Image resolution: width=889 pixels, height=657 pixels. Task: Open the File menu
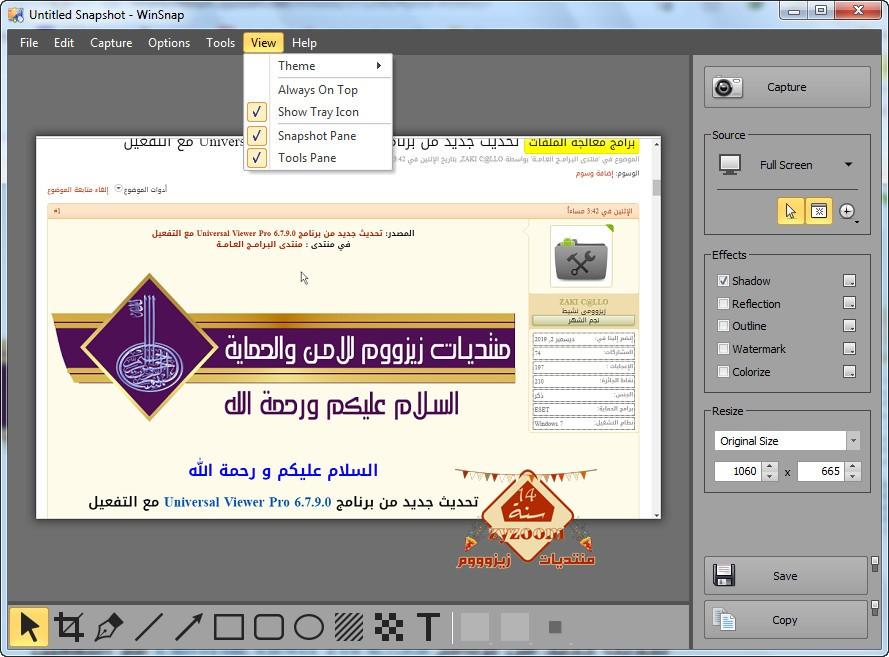tap(29, 43)
